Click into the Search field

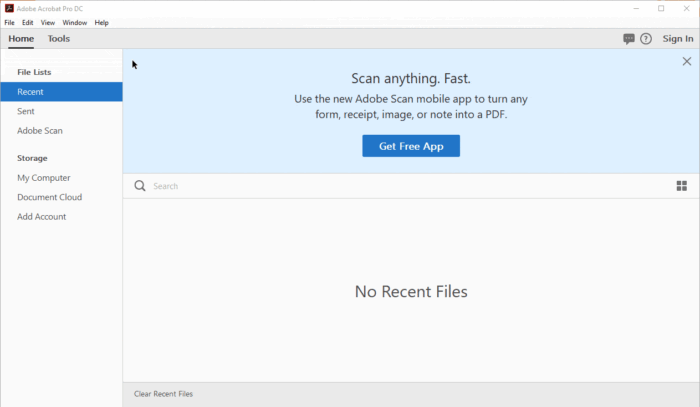pyautogui.click(x=400, y=186)
